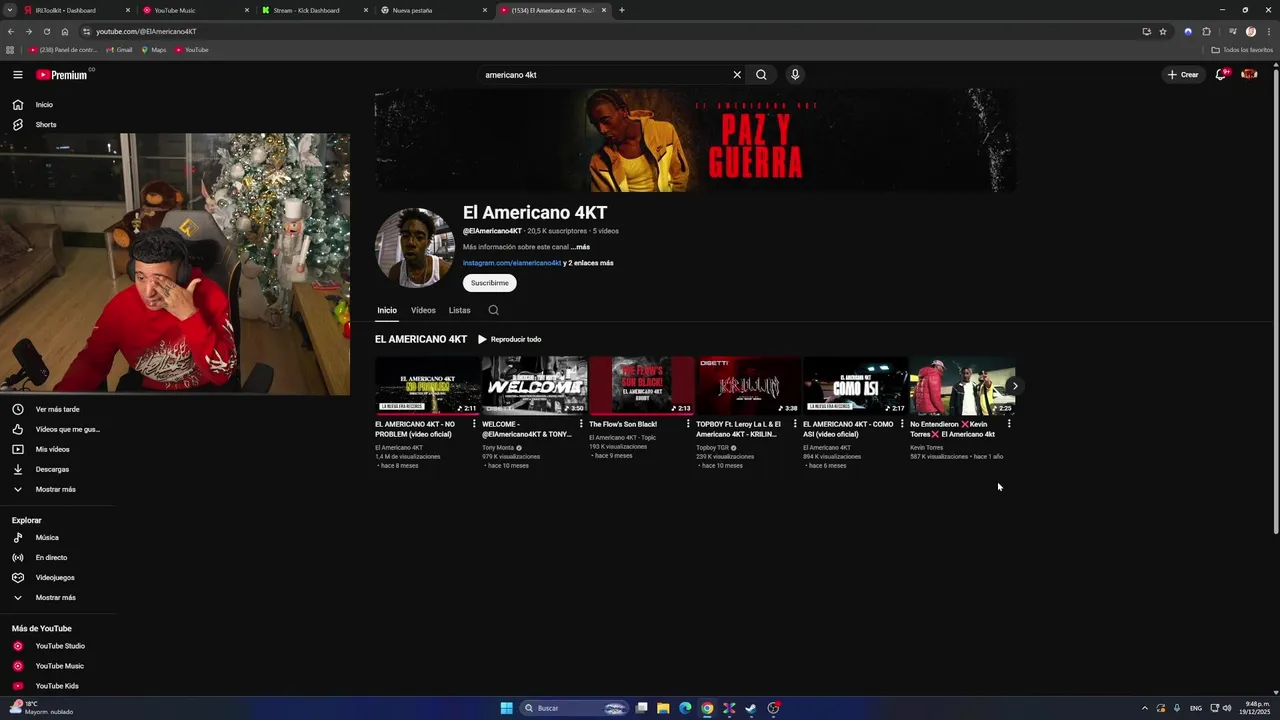Open YouTube Kids in sidebar
This screenshot has width=1280, height=720.
tap(57, 686)
